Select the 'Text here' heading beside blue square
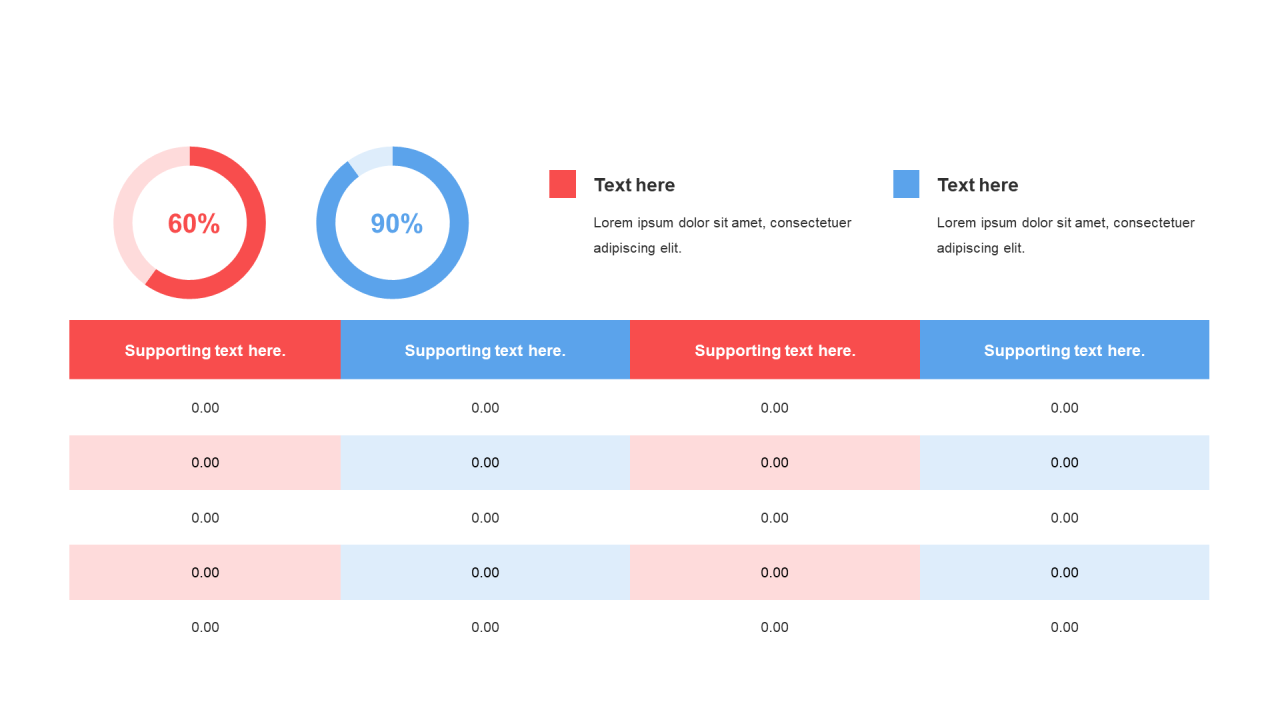This screenshot has width=1280, height=720. [977, 185]
